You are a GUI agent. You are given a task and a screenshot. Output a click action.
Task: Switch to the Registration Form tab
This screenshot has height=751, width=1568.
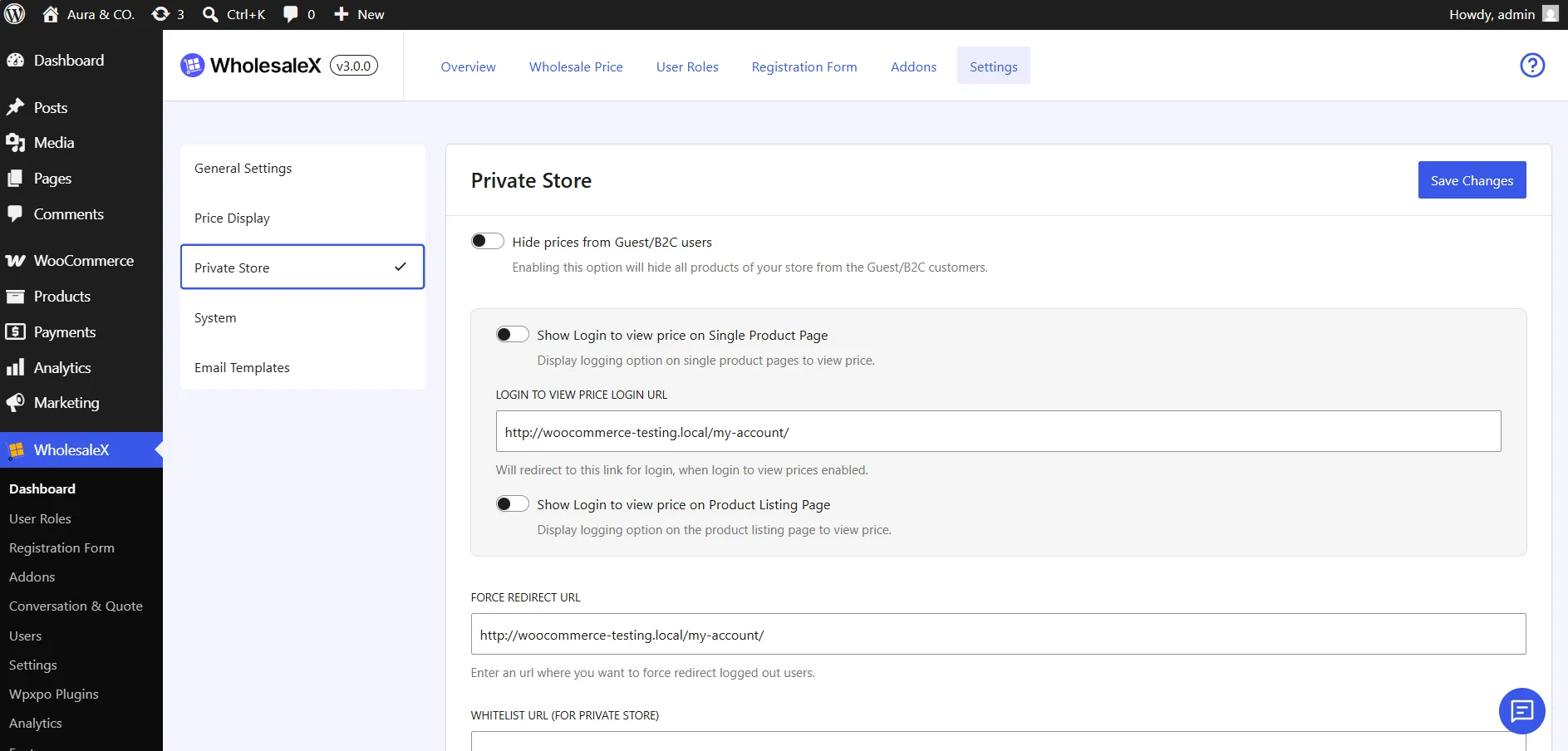coord(804,66)
